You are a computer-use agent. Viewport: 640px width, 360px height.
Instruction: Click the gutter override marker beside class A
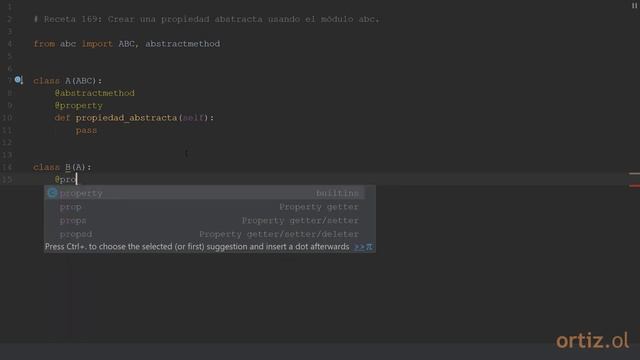18,80
